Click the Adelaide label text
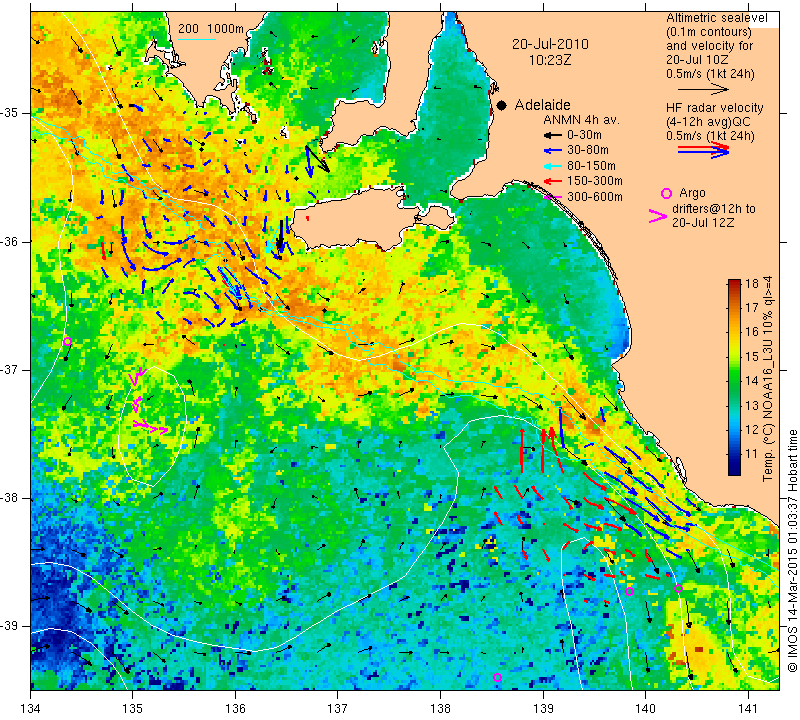 542,105
